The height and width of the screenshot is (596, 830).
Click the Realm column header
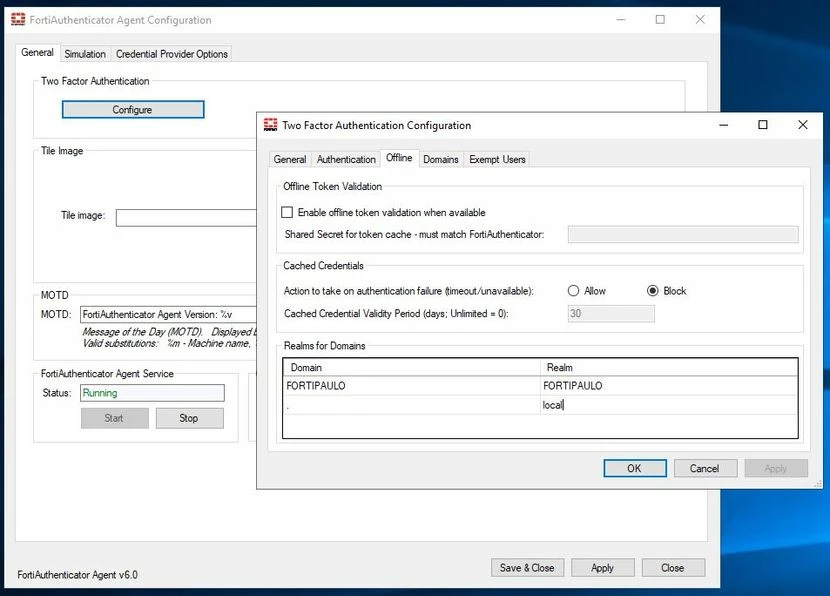coord(669,367)
